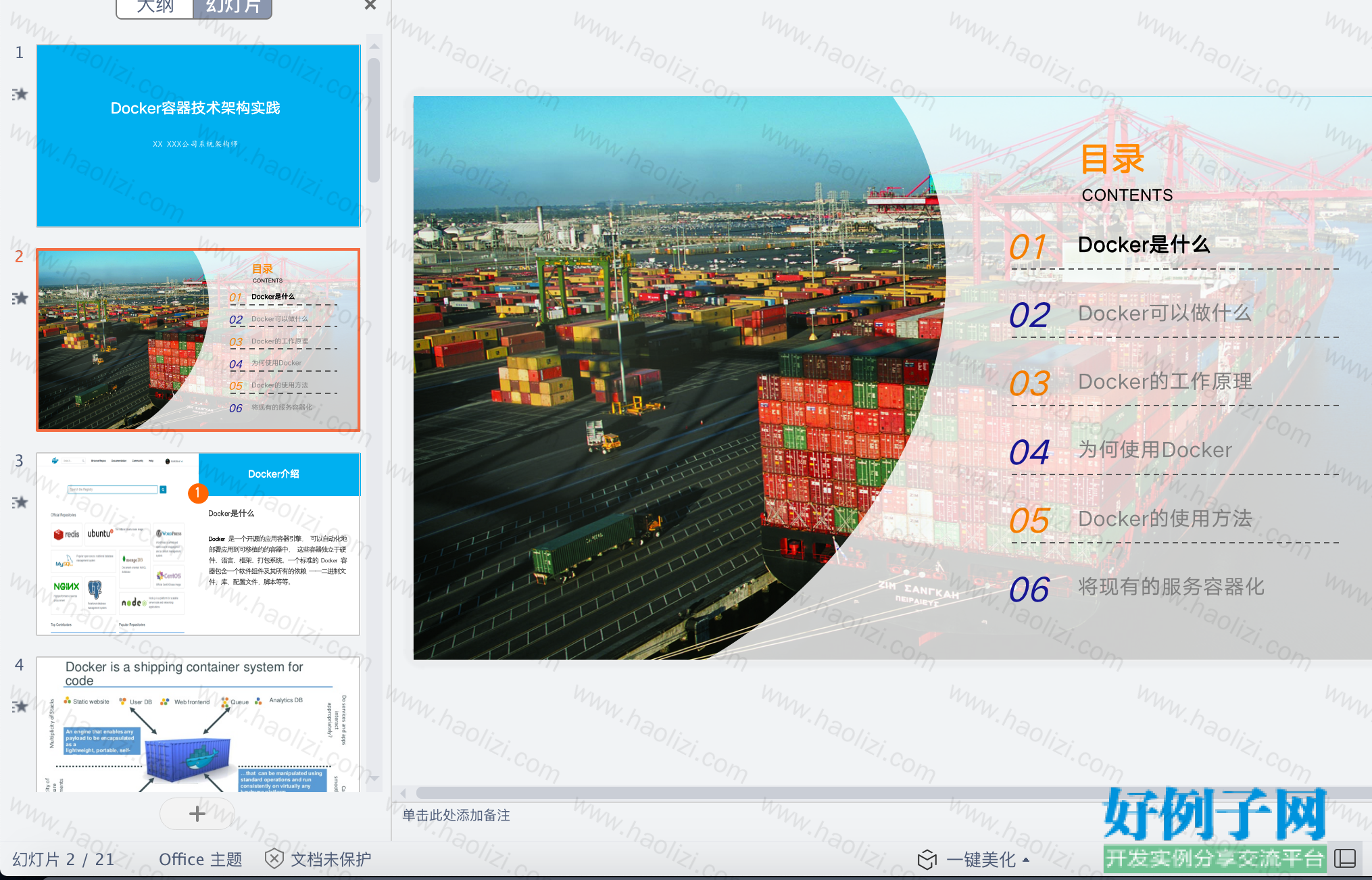The width and height of the screenshot is (1372, 880).
Task: Select the CONTENTS subtitle on the slide
Action: pos(1127,195)
